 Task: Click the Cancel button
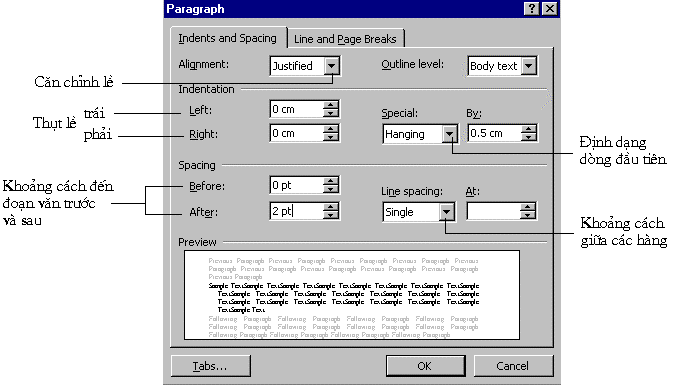tap(512, 366)
